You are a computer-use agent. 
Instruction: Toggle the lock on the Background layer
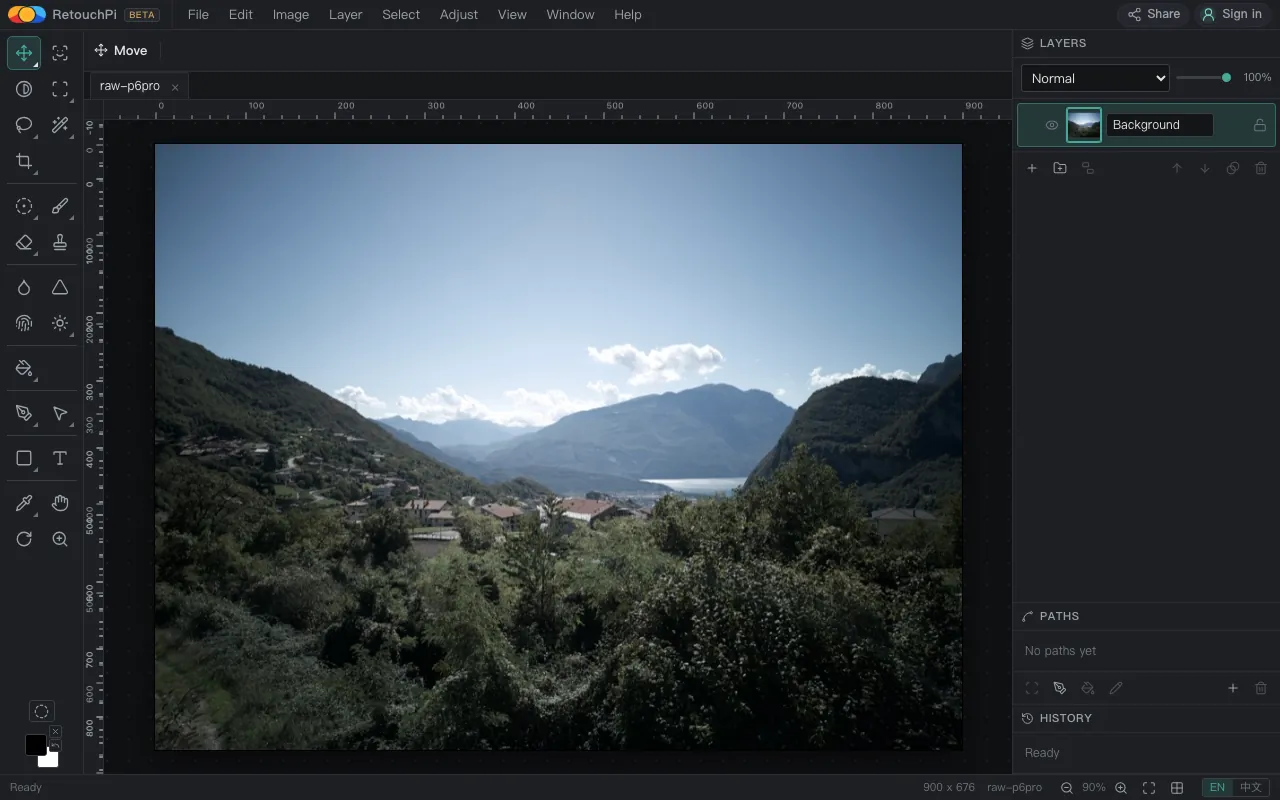click(x=1259, y=125)
